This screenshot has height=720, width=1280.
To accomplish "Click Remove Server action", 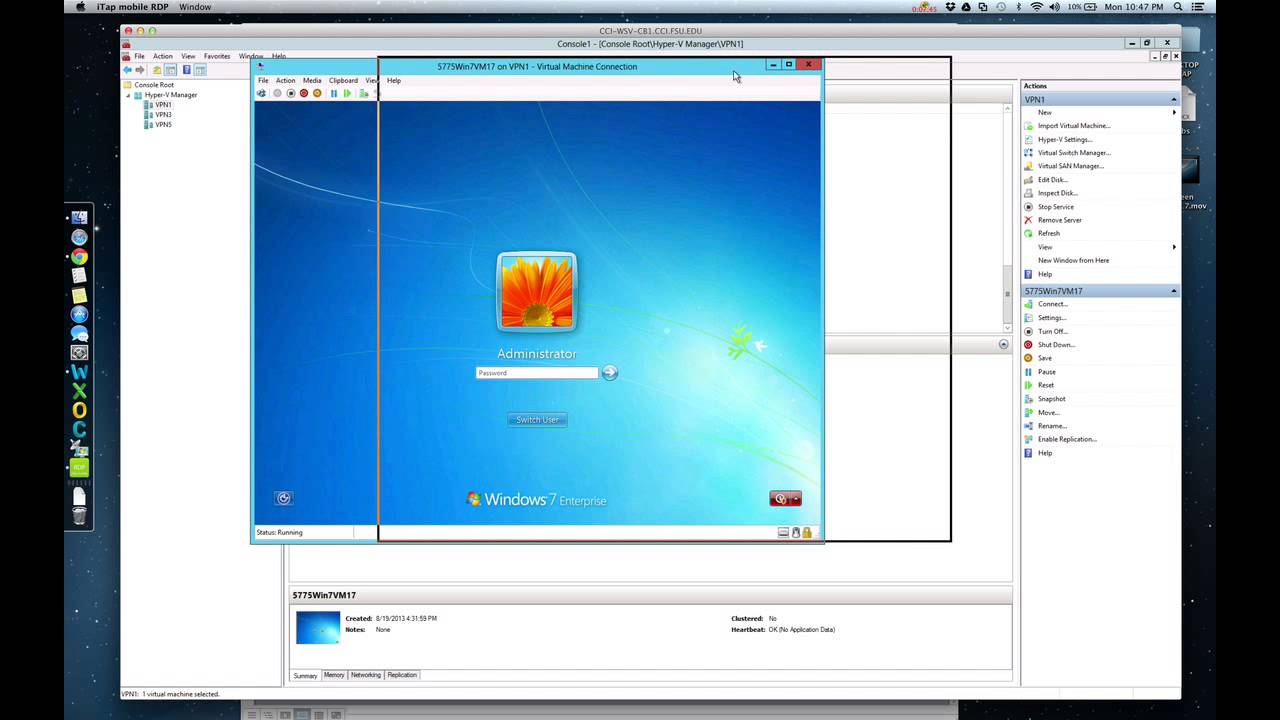I will (x=1060, y=220).
